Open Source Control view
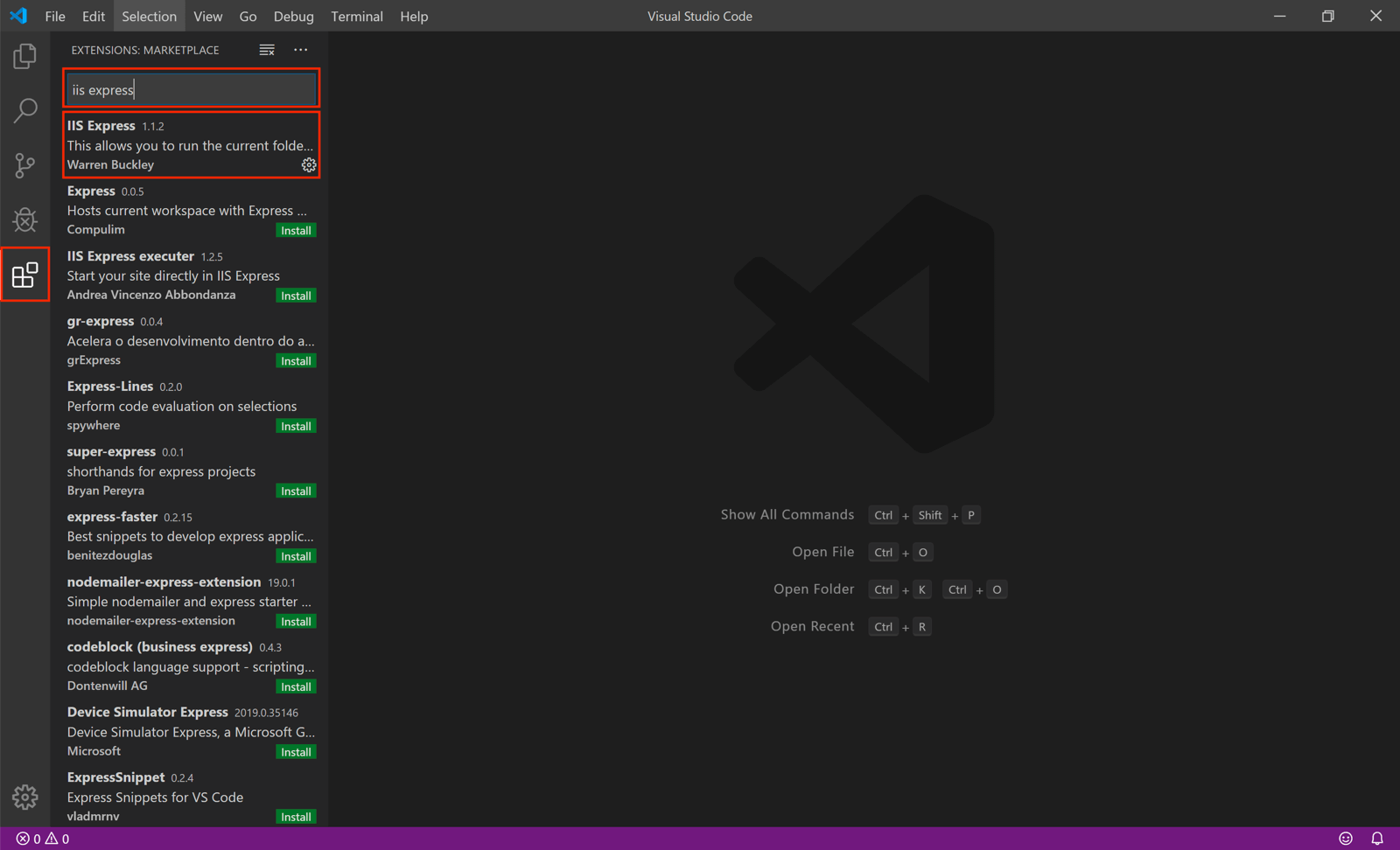The height and width of the screenshot is (850, 1400). 24,165
